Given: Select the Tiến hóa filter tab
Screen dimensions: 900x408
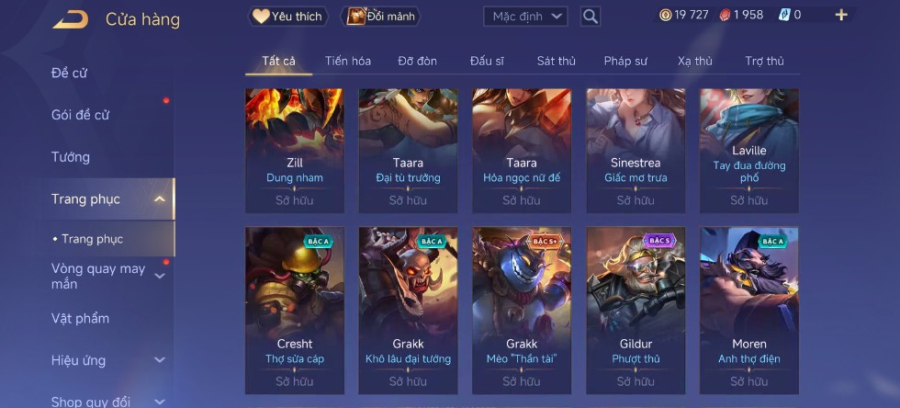Looking at the screenshot, I should pos(348,61).
